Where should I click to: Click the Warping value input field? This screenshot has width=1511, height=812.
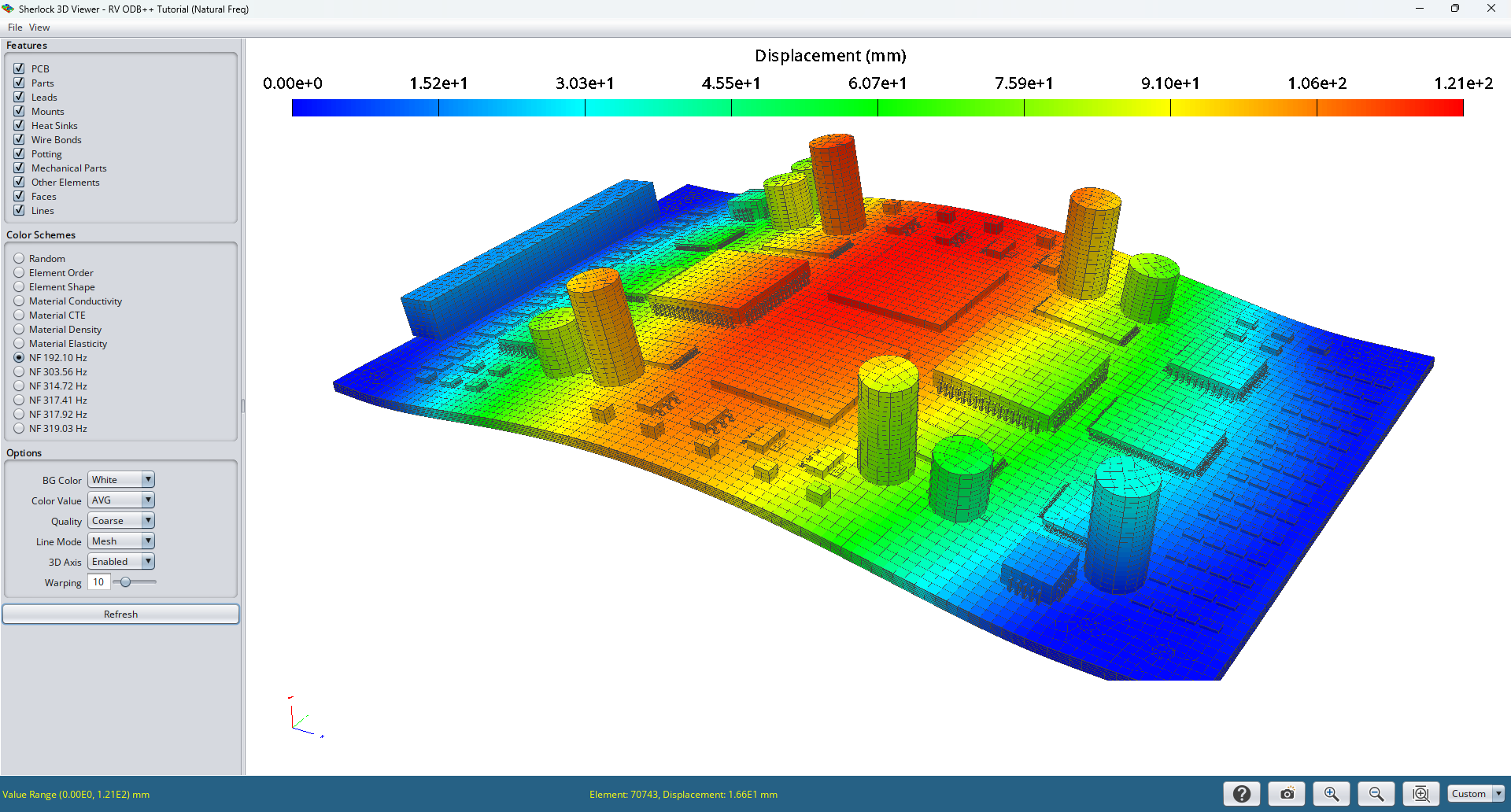pyautogui.click(x=98, y=582)
